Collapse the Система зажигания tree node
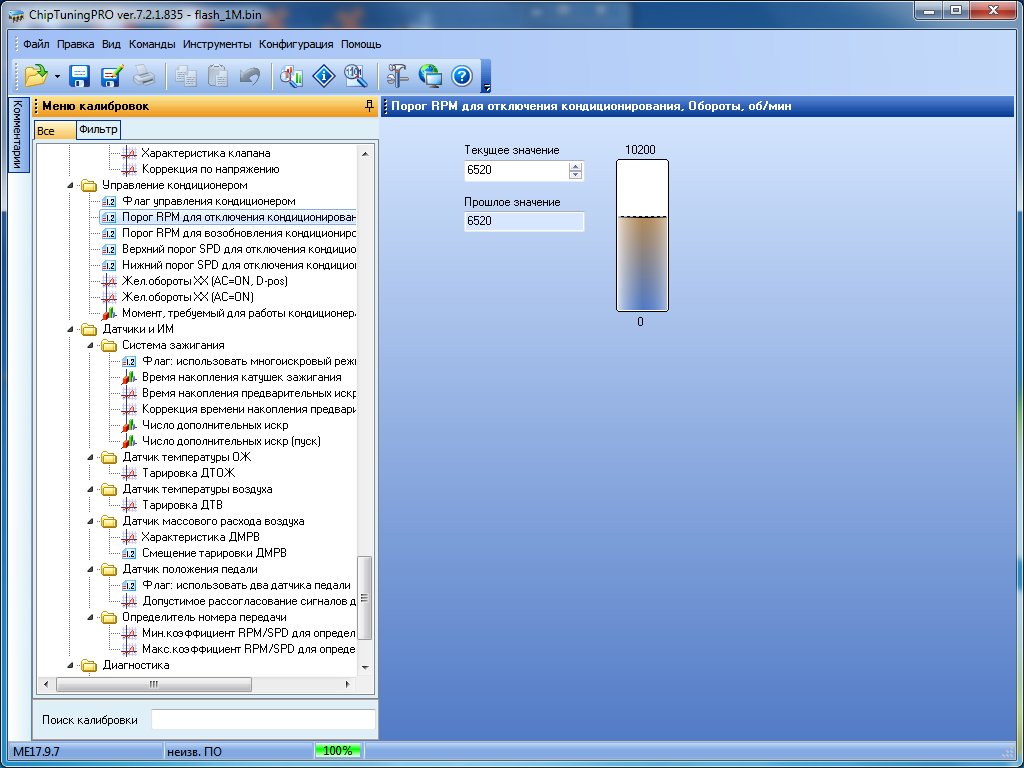The width and height of the screenshot is (1024, 768). click(x=91, y=346)
